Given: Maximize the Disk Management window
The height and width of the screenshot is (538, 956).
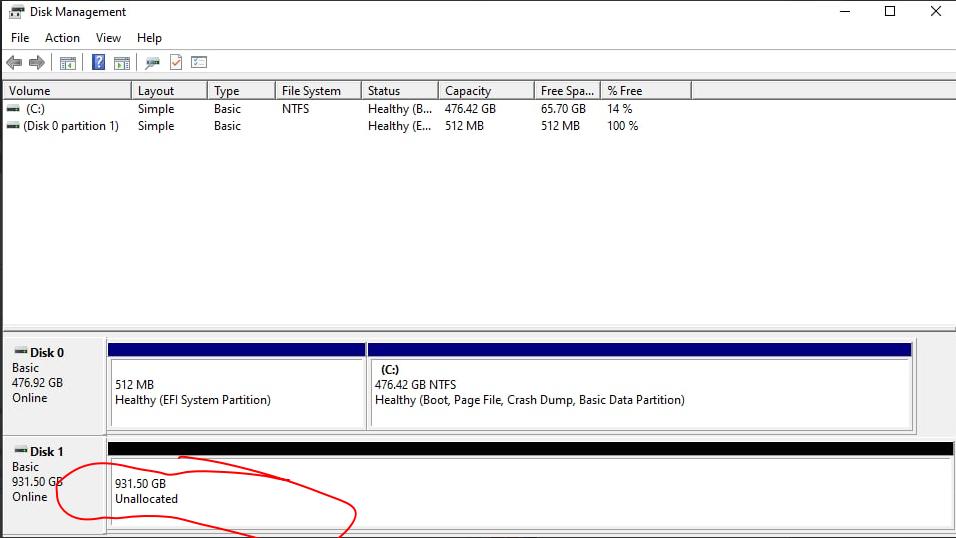Looking at the screenshot, I should [x=890, y=12].
